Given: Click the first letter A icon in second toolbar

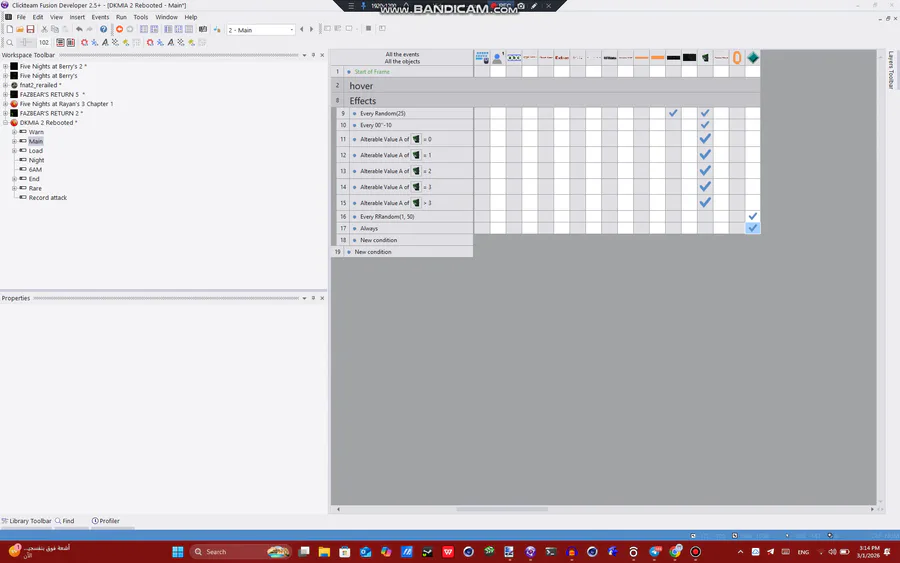Looking at the screenshot, I should click(105, 42).
